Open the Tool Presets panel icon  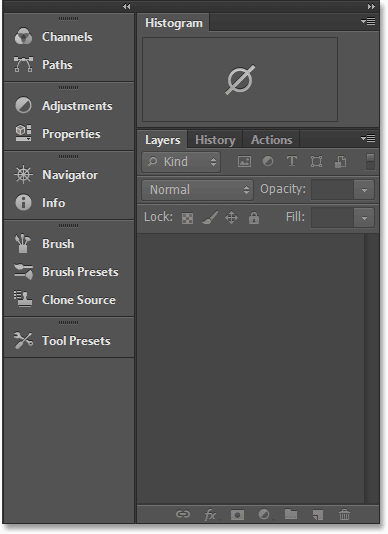tap(23, 341)
